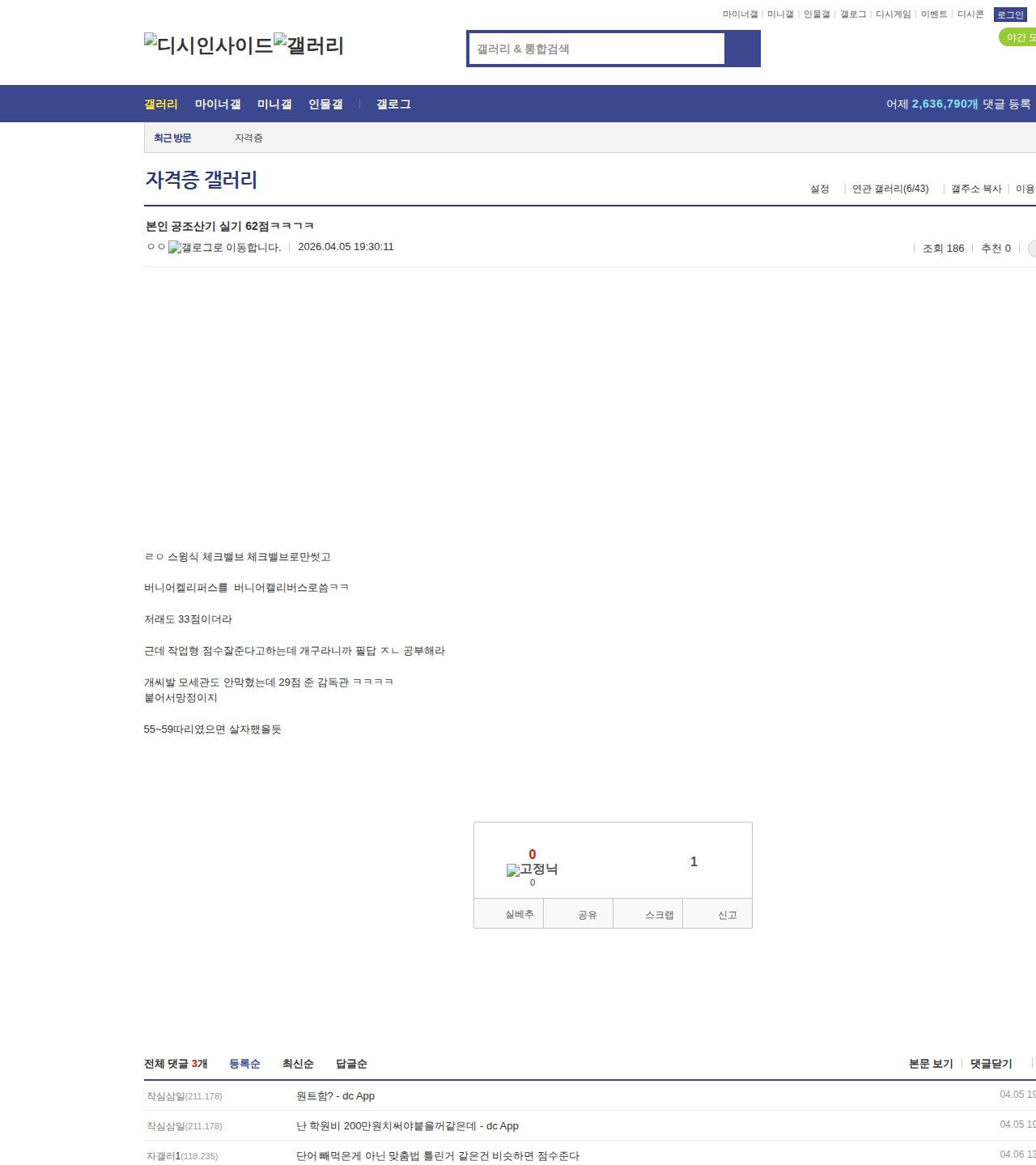1036x1165 pixels.
Task: Open the 최근방문 recent visits panel
Action: point(172,138)
